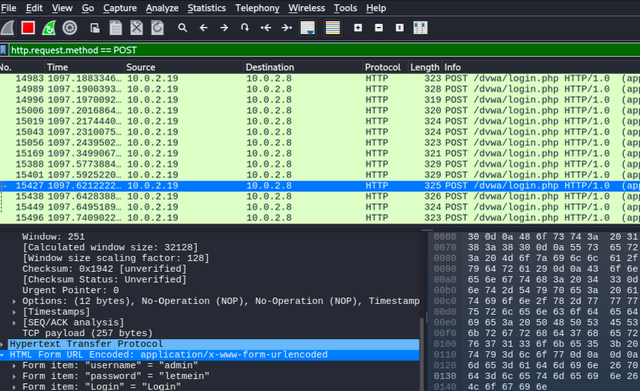Open the Tools menu

click(345, 8)
